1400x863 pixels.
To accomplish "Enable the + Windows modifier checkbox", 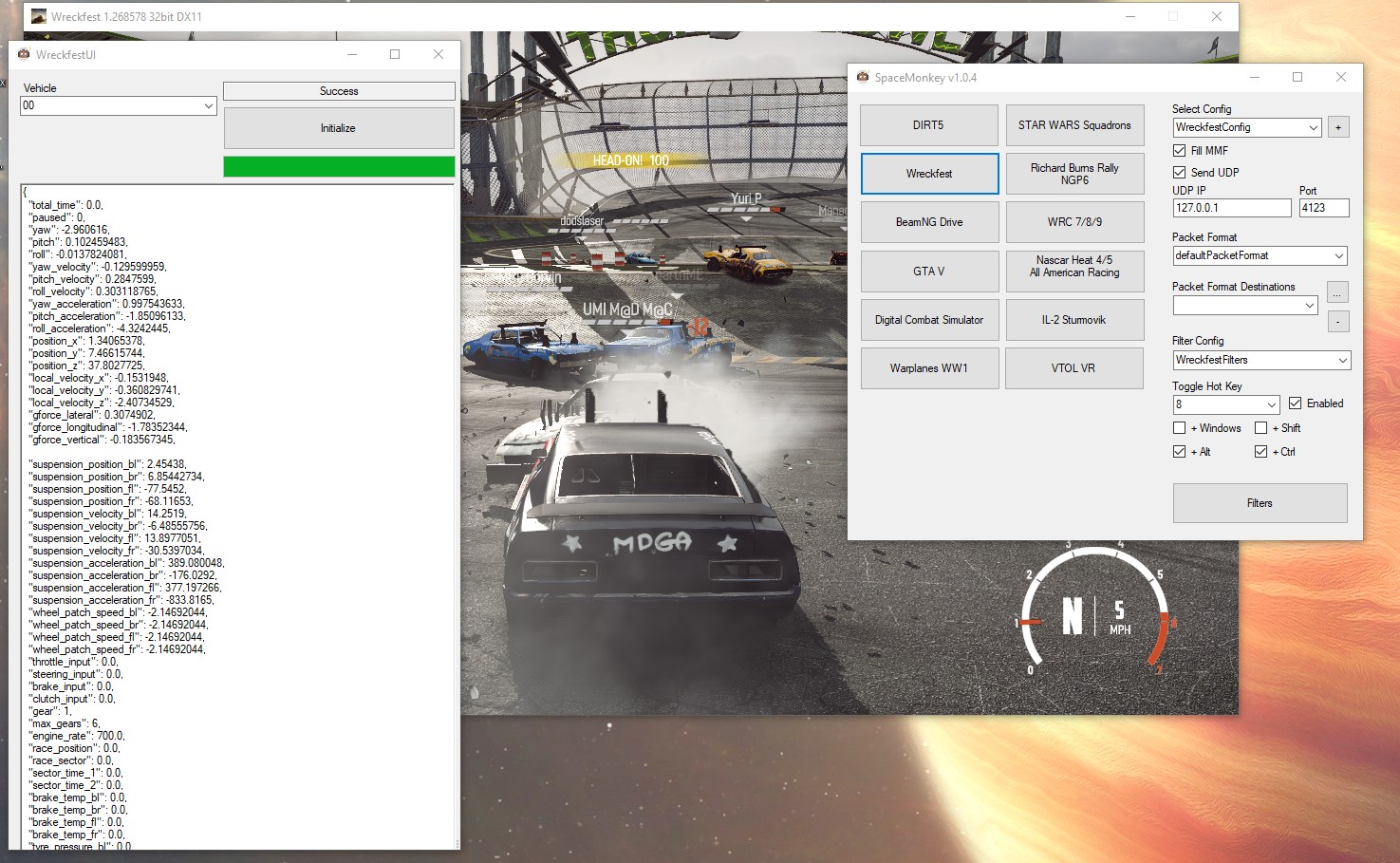I will pyautogui.click(x=1179, y=428).
